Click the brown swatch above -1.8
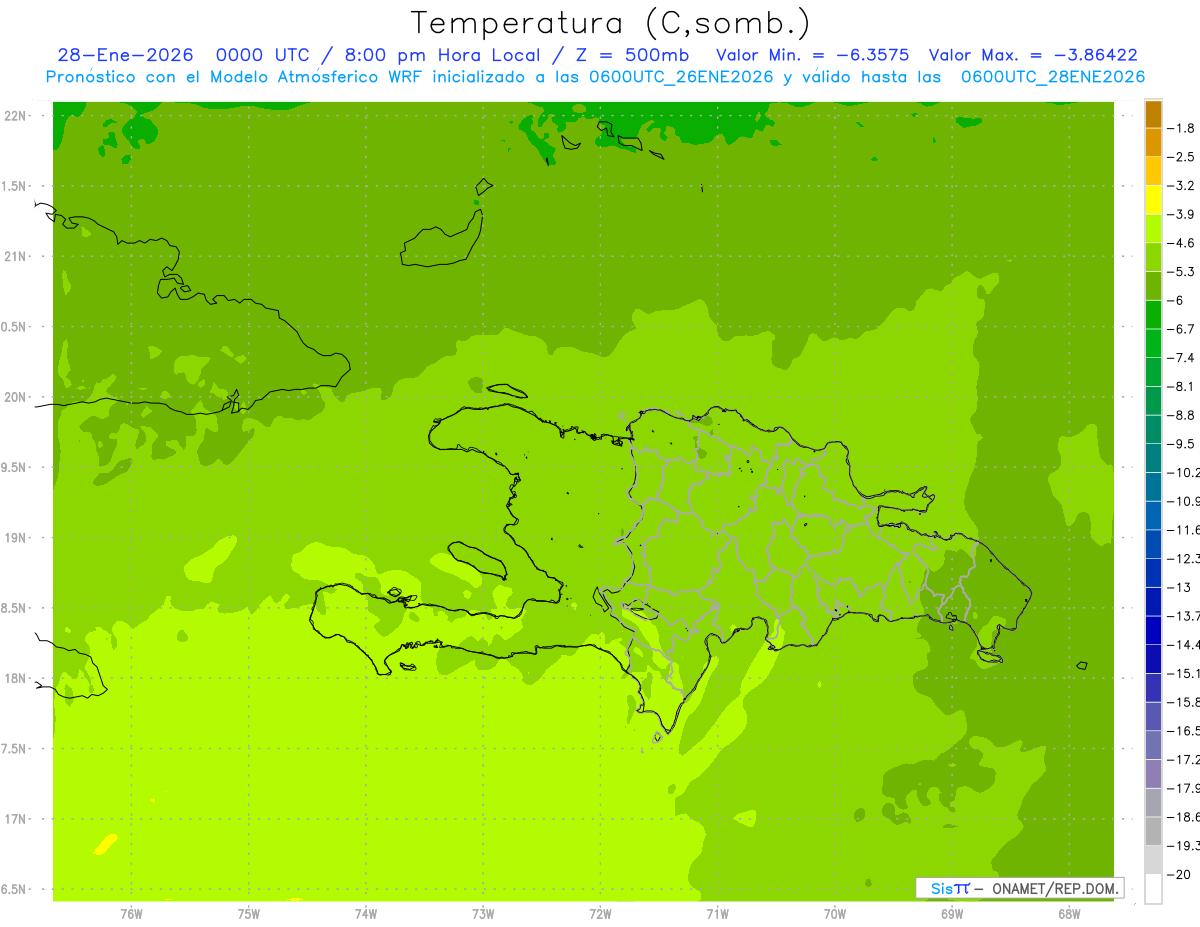This screenshot has height=927, width=1200. [x=1153, y=114]
